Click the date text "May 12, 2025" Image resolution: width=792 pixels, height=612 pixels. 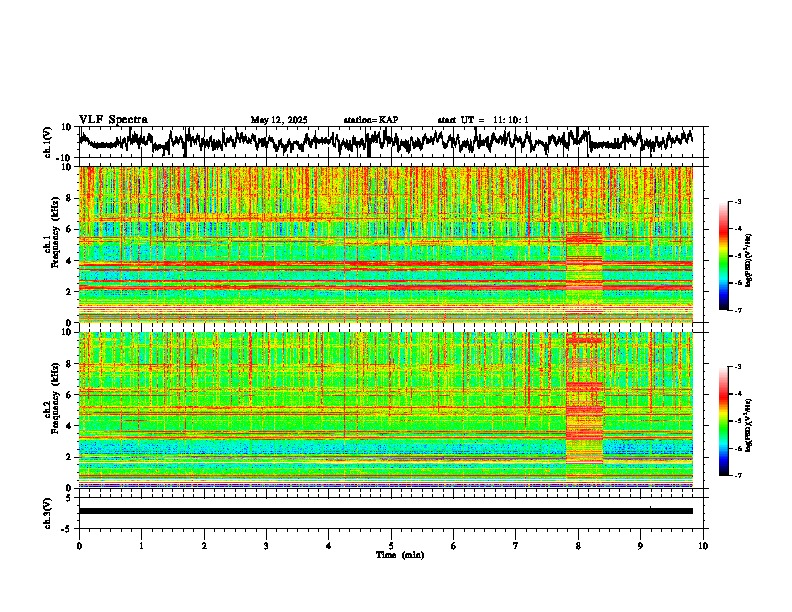[x=279, y=120]
